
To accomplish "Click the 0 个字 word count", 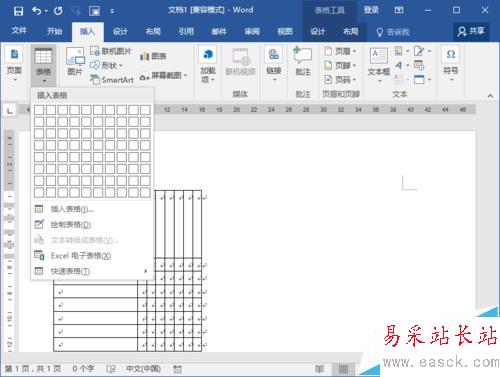I will click(x=83, y=369).
